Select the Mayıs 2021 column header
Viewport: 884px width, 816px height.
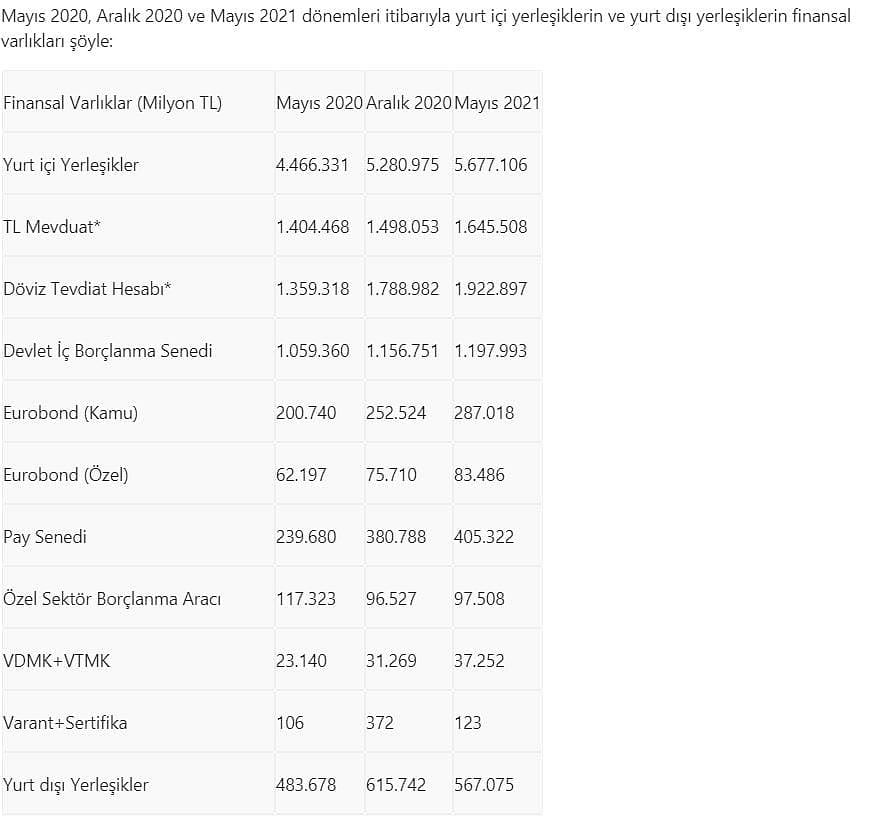tap(497, 103)
